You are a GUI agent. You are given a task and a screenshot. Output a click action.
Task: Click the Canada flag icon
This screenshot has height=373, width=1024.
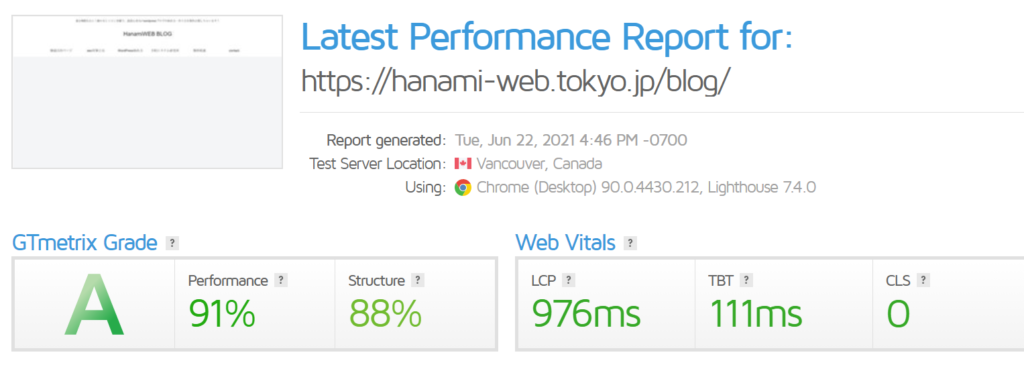point(463,163)
